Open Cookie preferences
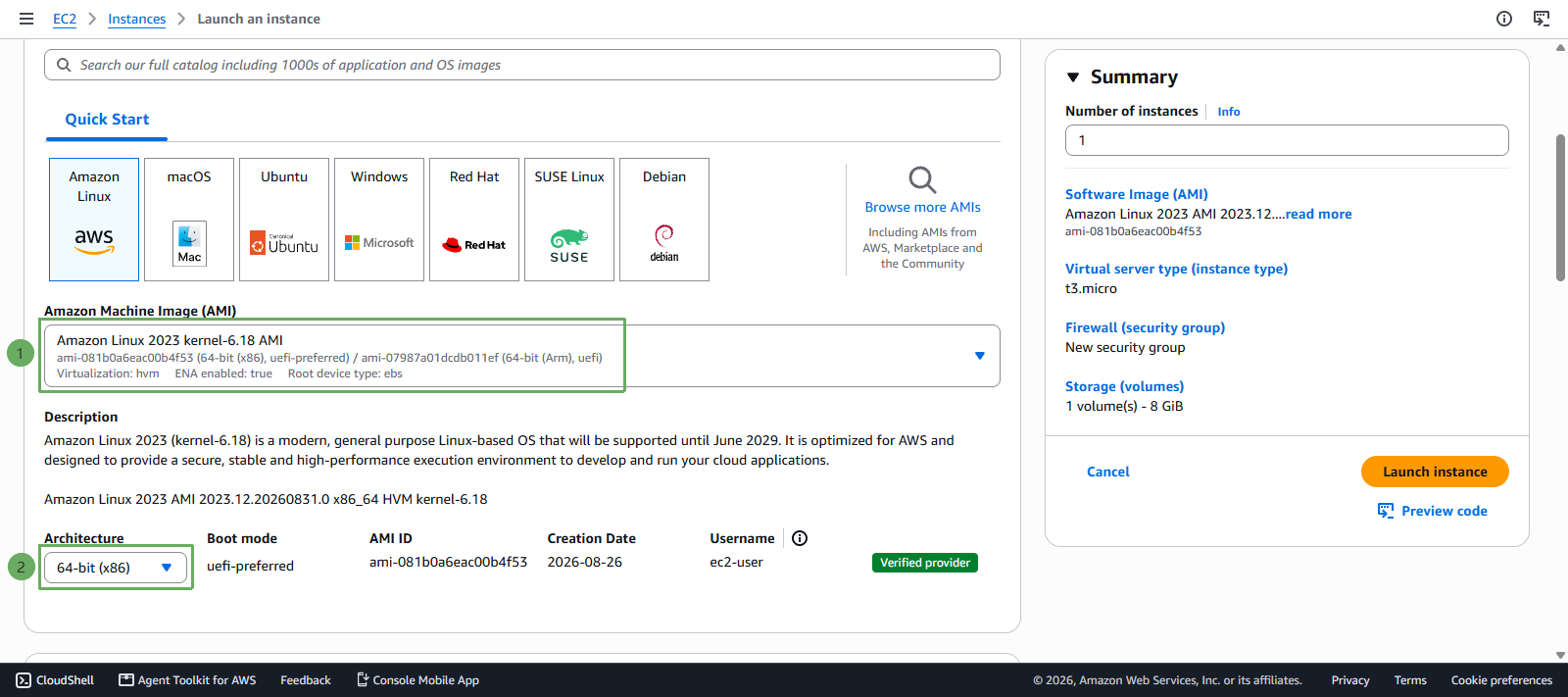This screenshot has height=697, width=1568. (x=1501, y=680)
